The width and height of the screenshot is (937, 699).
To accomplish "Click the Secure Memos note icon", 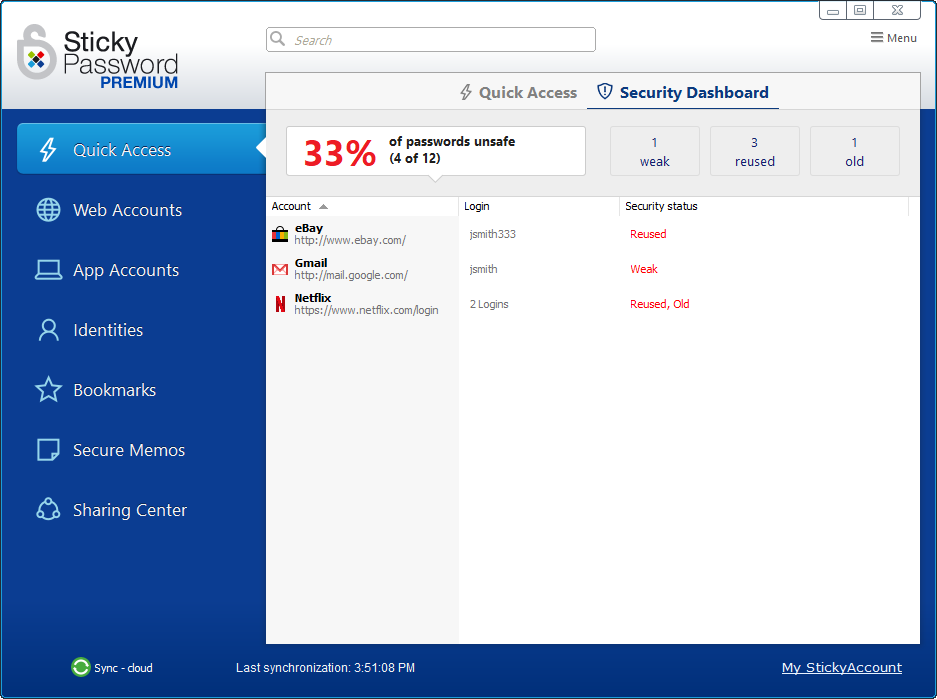I will point(48,450).
